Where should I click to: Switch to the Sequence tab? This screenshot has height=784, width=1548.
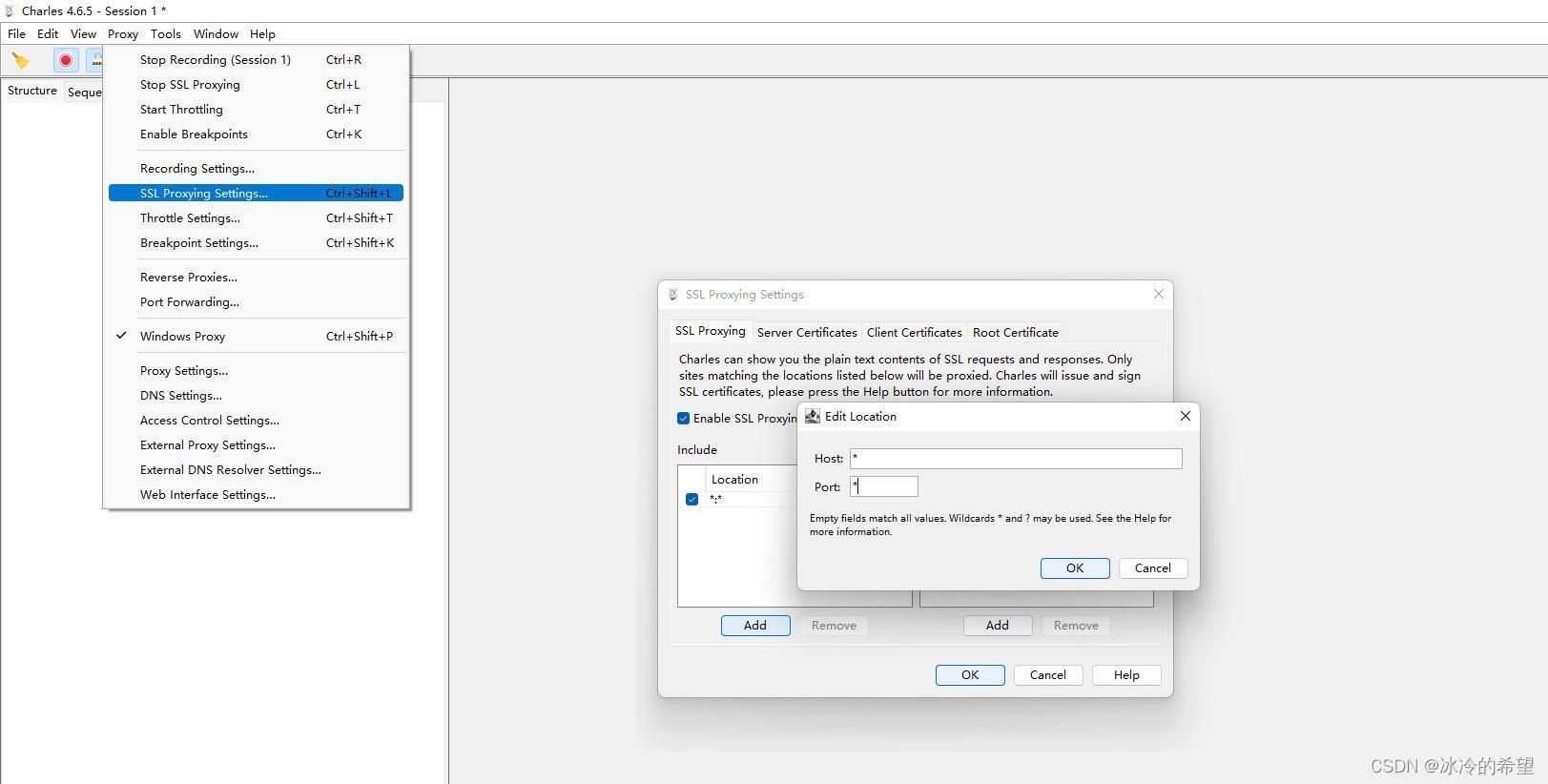[x=84, y=92]
